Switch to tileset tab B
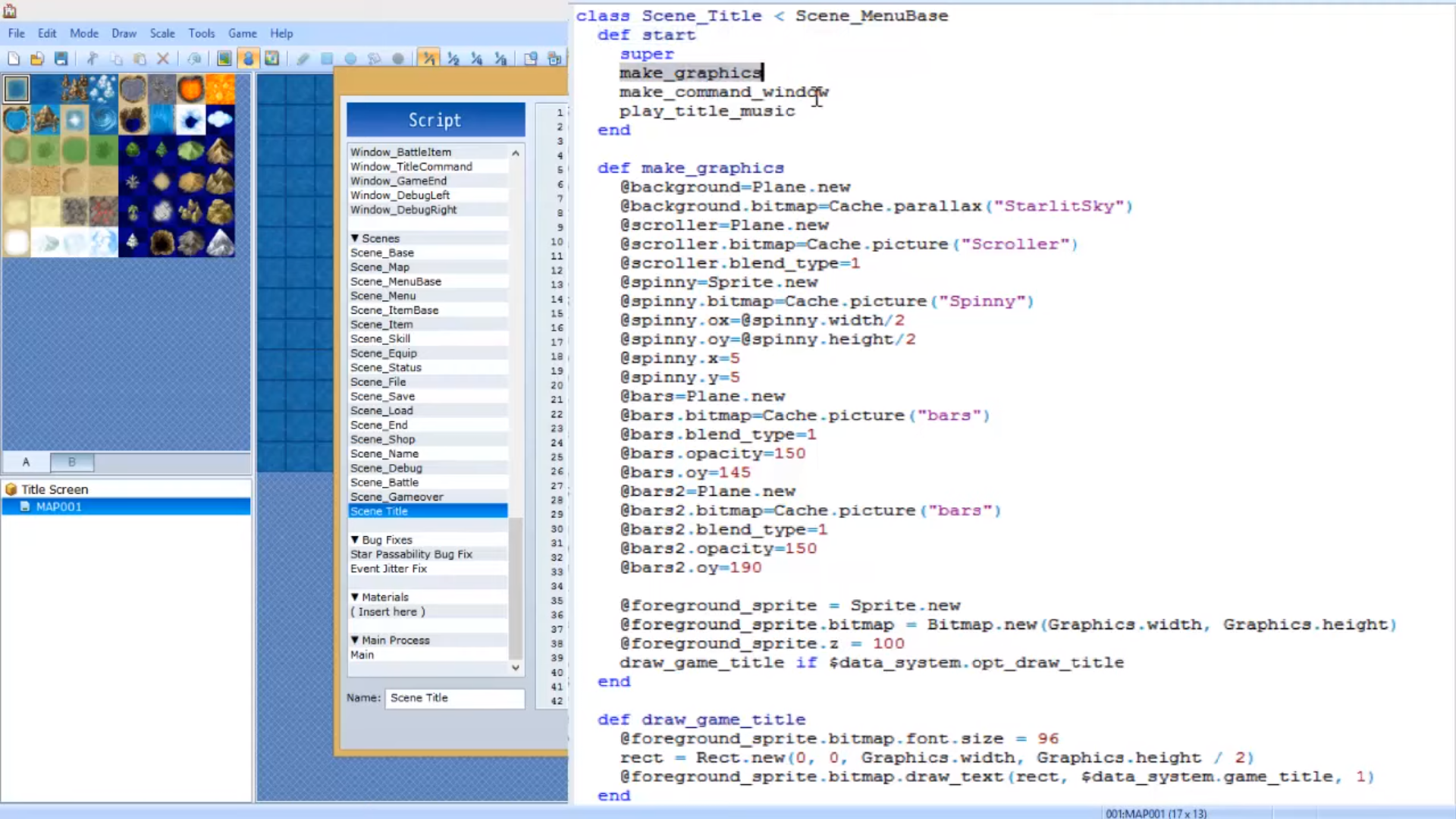Image resolution: width=1456 pixels, height=819 pixels. coord(72,462)
